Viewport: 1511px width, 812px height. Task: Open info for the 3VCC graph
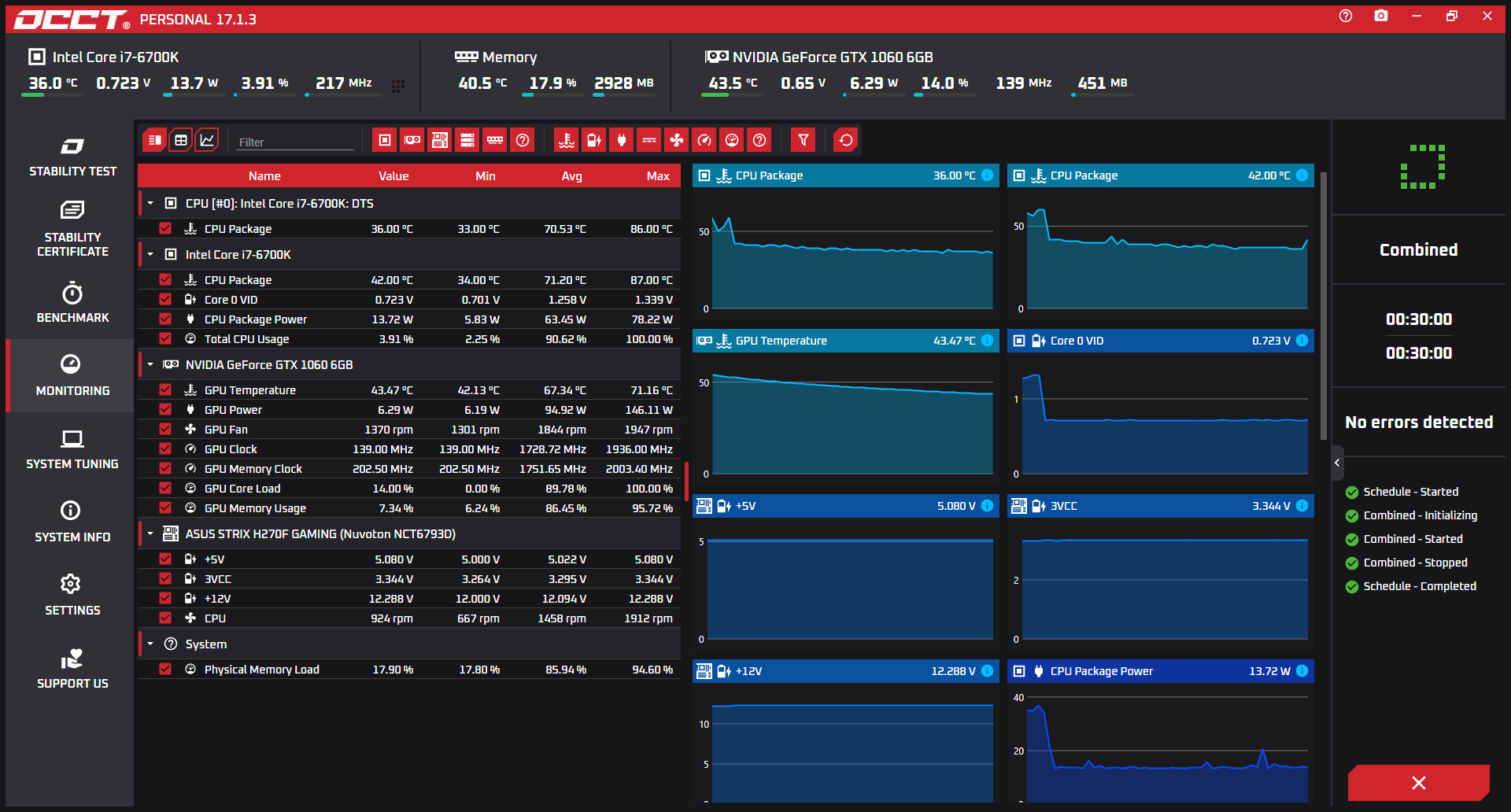(x=1302, y=506)
